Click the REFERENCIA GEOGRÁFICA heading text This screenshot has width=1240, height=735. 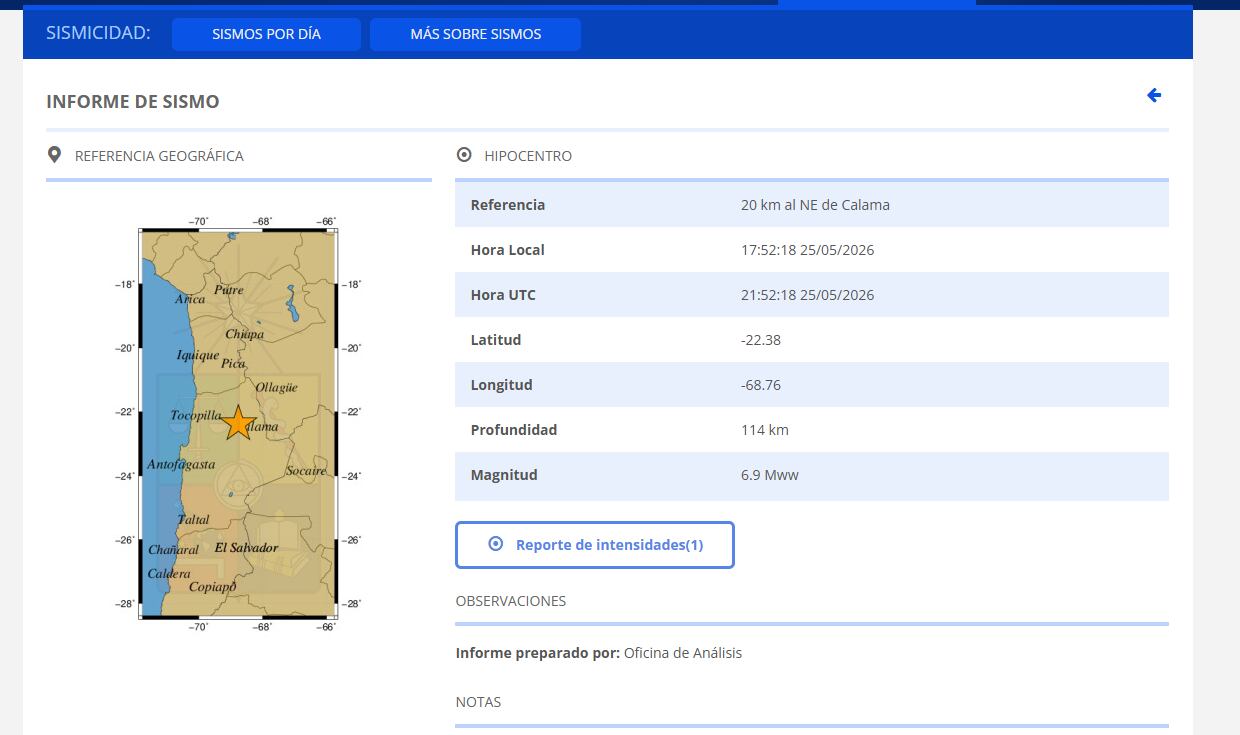click(159, 156)
